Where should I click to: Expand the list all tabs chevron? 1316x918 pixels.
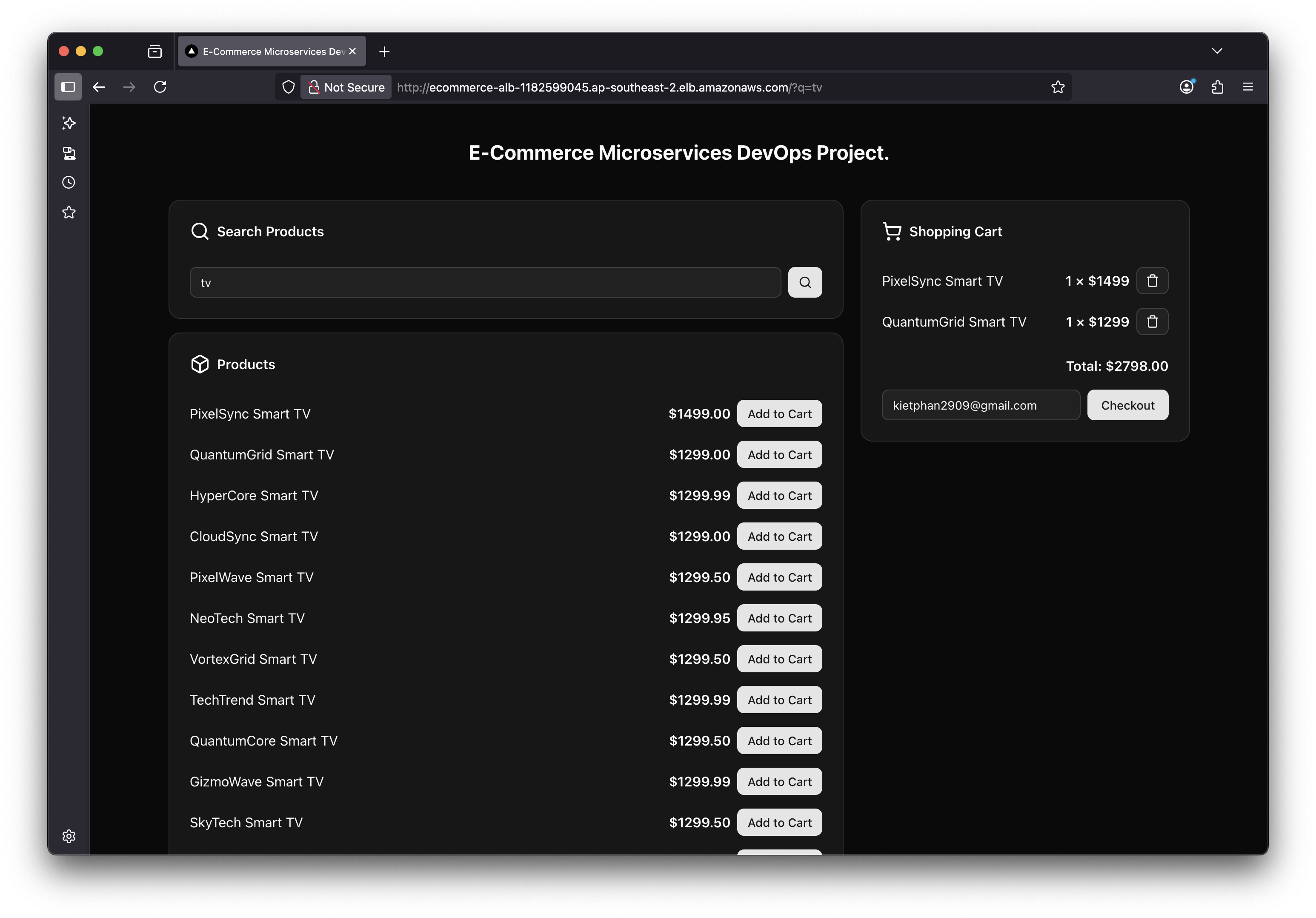point(1217,51)
